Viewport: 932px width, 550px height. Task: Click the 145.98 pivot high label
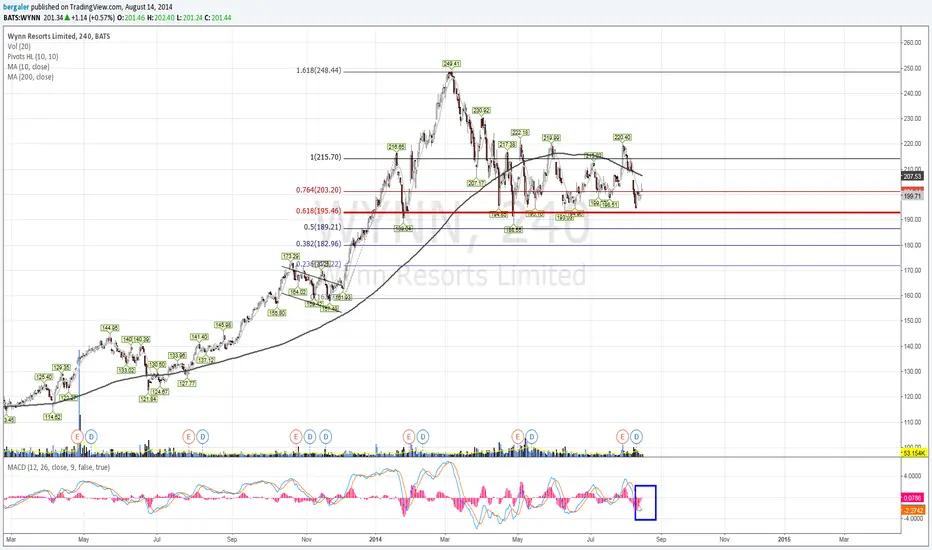point(223,325)
